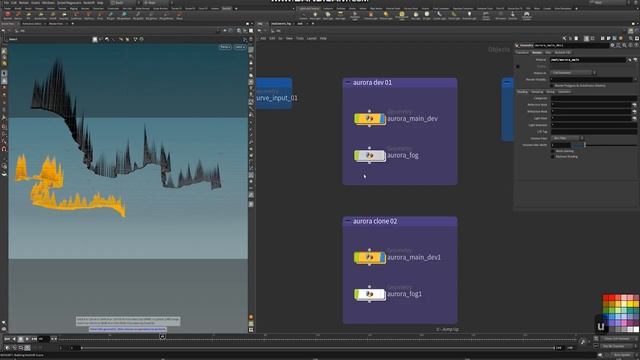Enable the Matte shading checkbox
This screenshot has width=640, height=360.
[553, 151]
